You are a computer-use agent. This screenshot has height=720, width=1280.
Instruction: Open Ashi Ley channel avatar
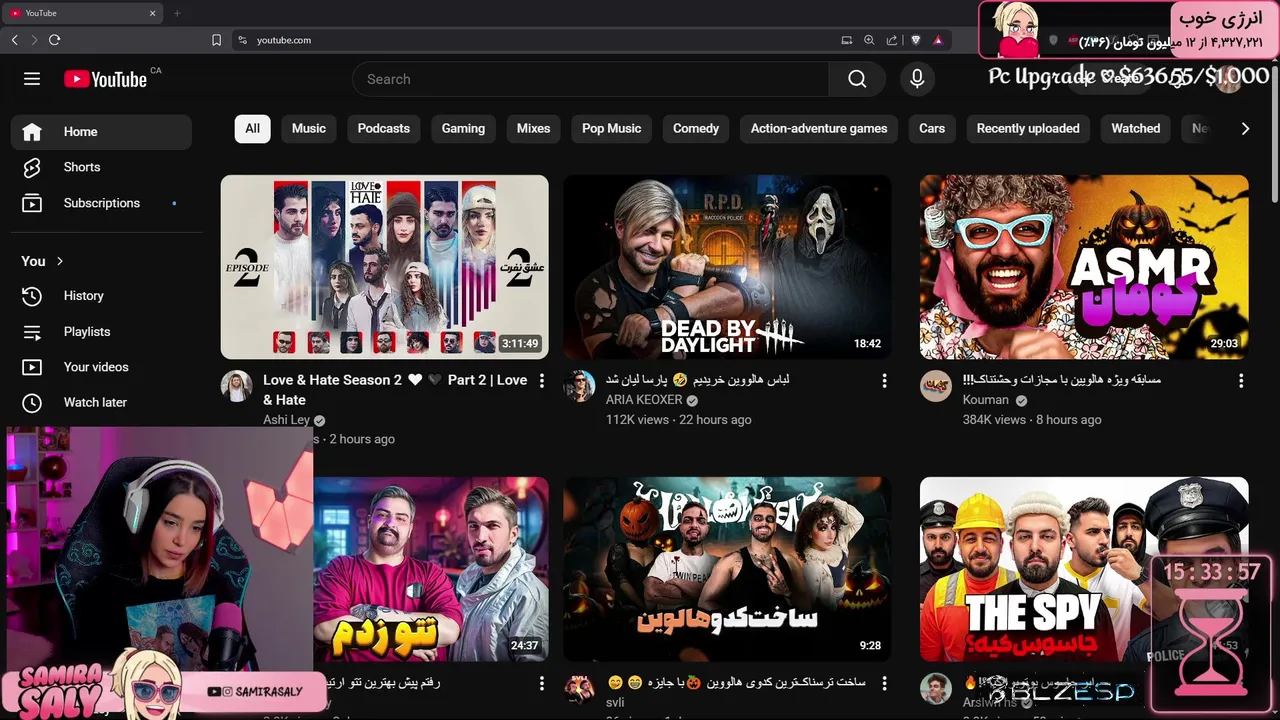[x=237, y=387]
